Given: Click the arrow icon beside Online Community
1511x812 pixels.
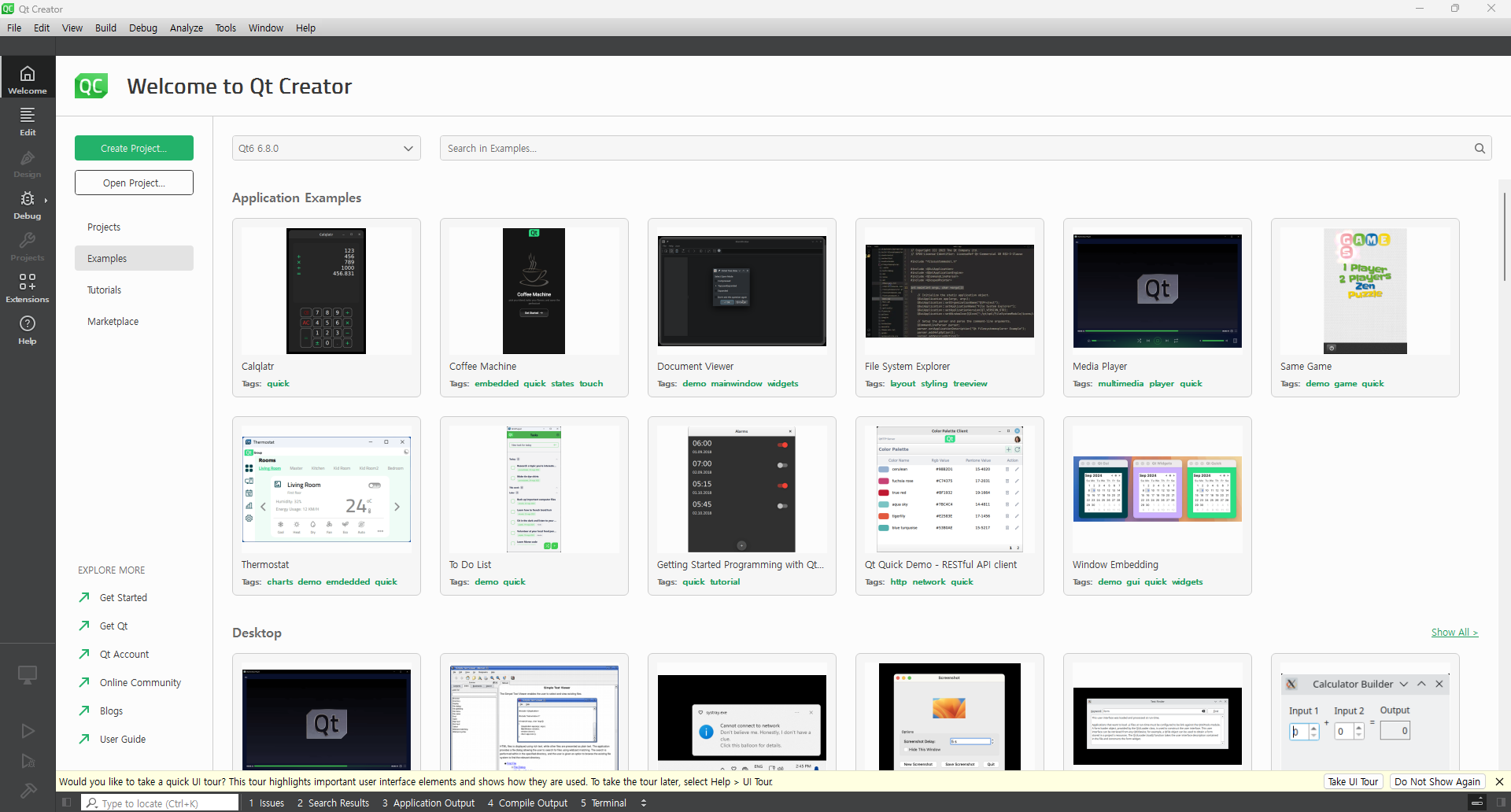Looking at the screenshot, I should pyautogui.click(x=84, y=682).
